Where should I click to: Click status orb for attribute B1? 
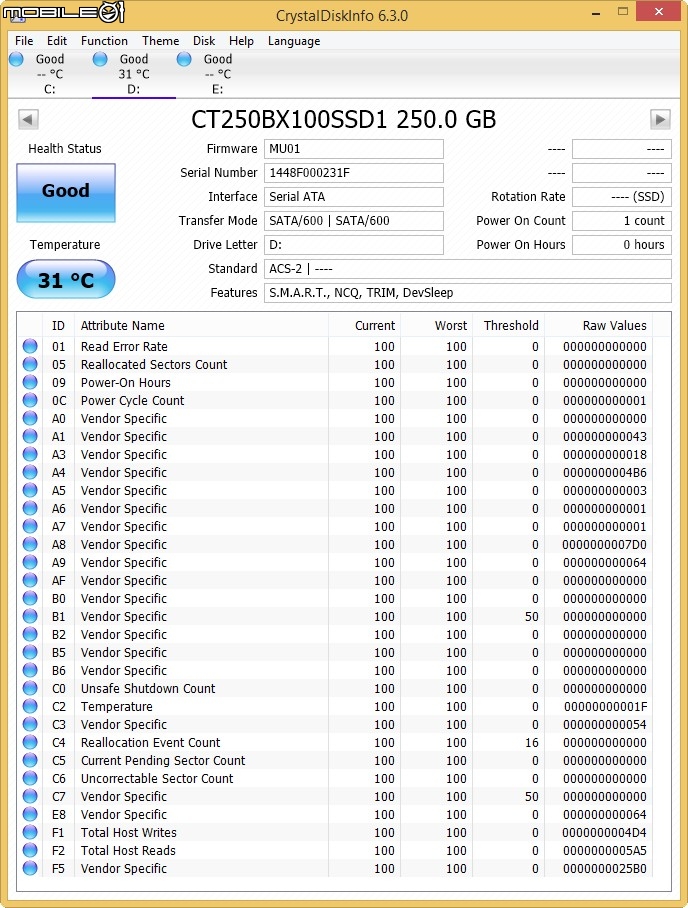point(30,616)
